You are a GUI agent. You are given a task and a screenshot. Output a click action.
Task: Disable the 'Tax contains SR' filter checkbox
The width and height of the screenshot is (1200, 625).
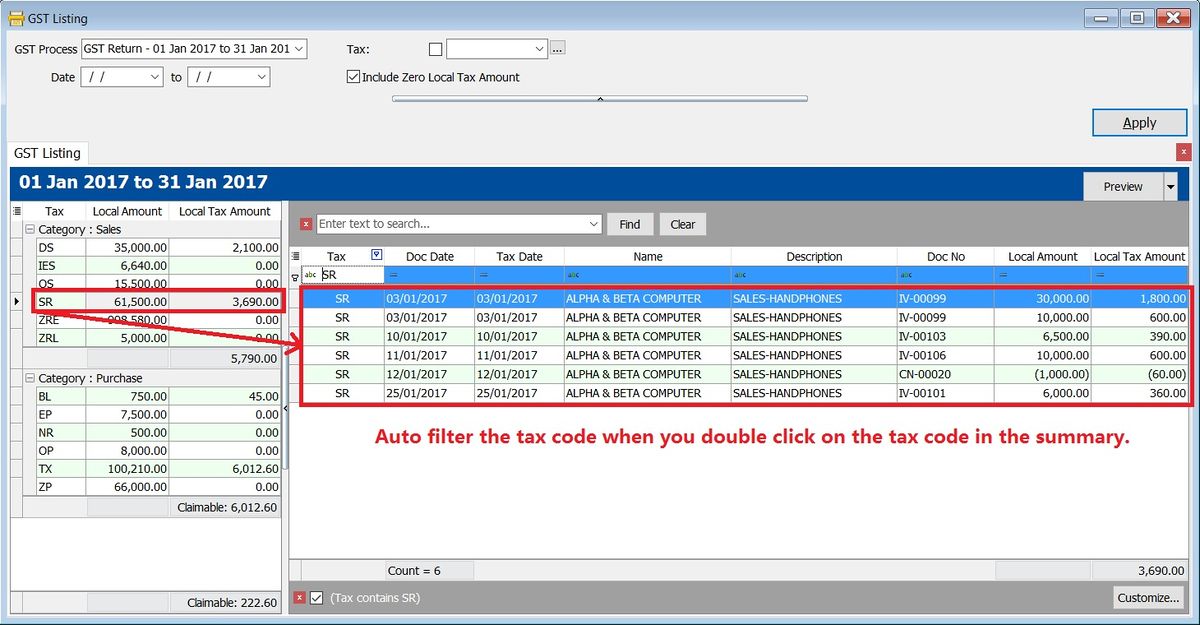point(317,598)
